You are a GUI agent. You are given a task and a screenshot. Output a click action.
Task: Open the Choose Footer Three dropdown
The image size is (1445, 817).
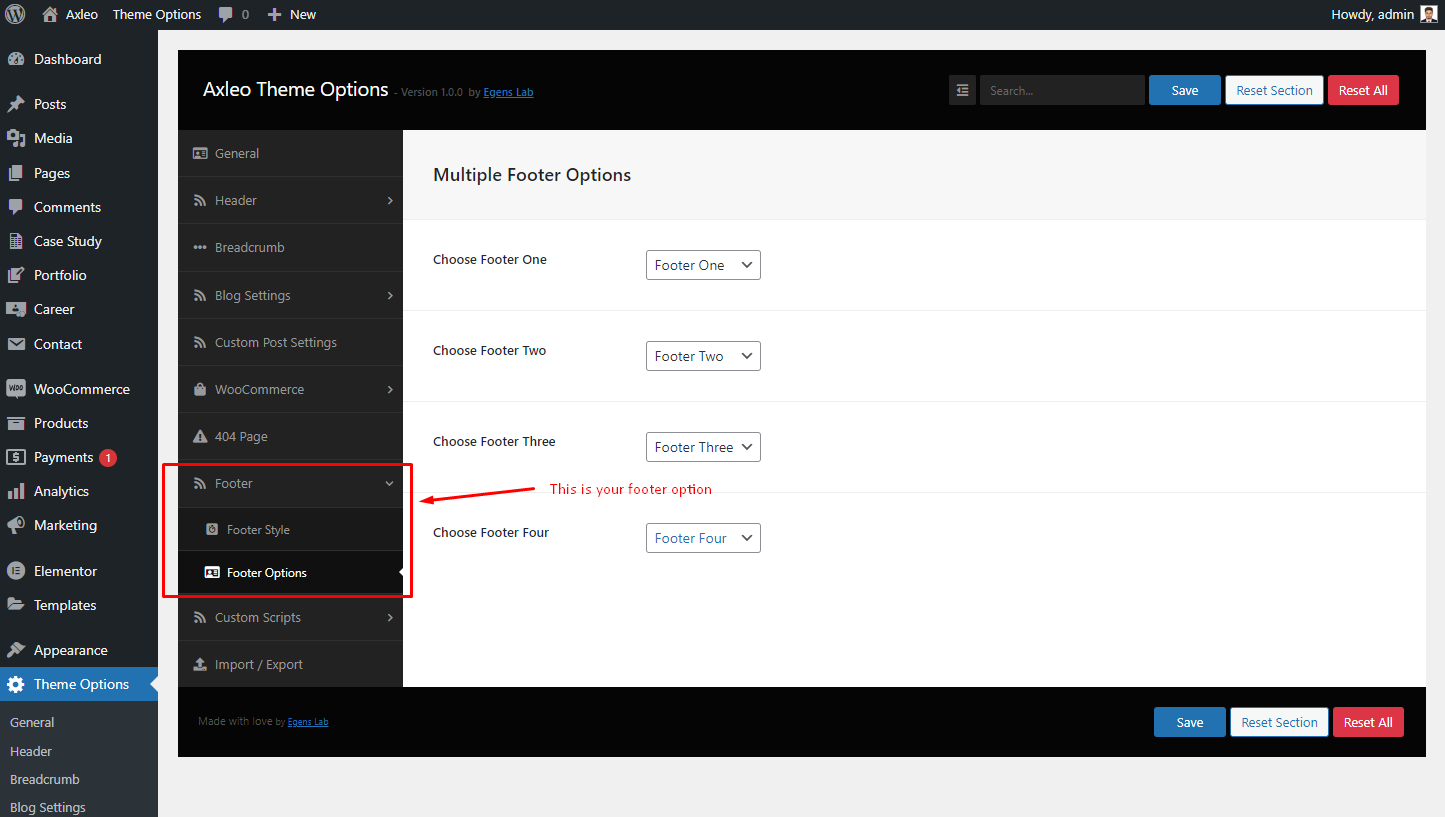pyautogui.click(x=703, y=447)
